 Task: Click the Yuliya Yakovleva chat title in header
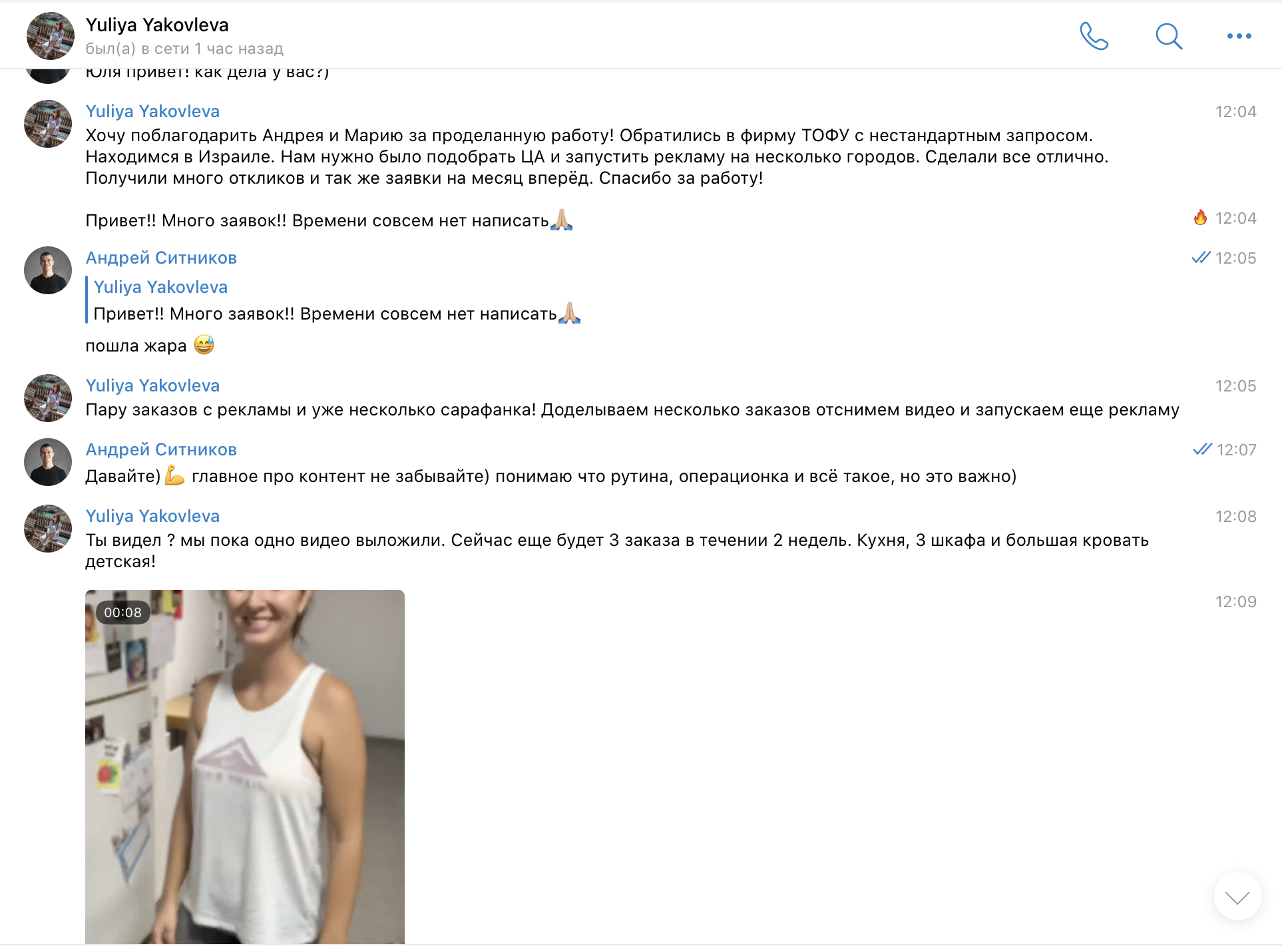[157, 25]
